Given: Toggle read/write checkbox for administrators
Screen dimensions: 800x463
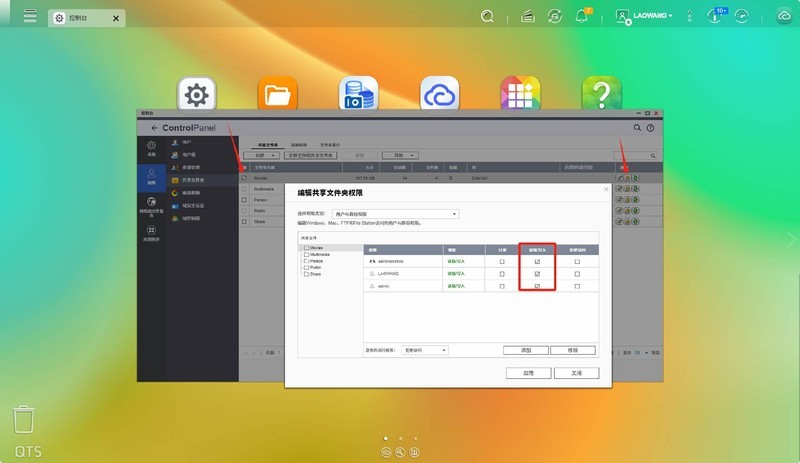Looking at the screenshot, I should [537, 261].
